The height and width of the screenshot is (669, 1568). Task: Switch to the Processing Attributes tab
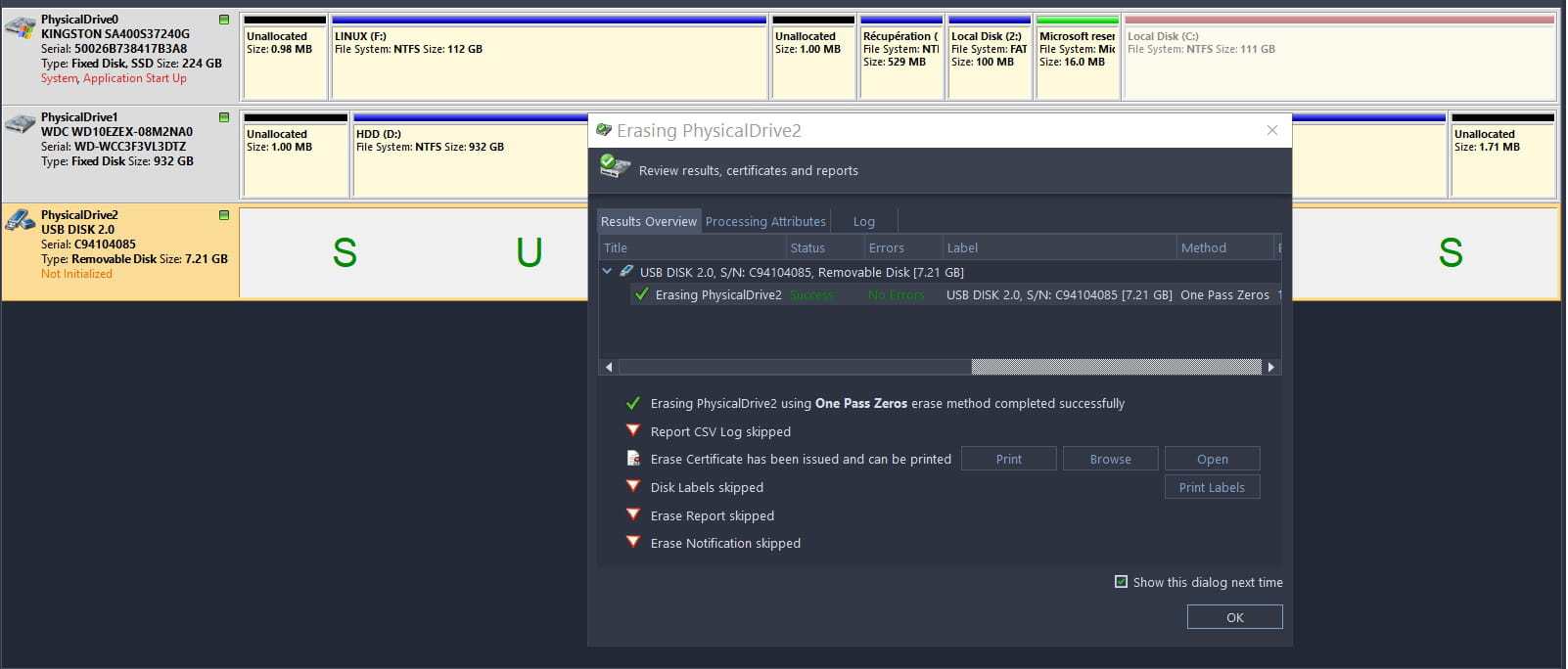[x=765, y=222]
